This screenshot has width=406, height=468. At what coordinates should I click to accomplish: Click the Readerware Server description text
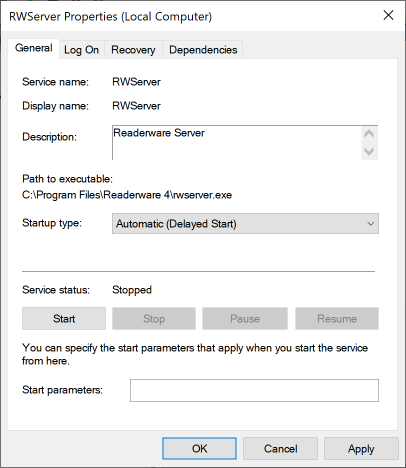click(159, 133)
